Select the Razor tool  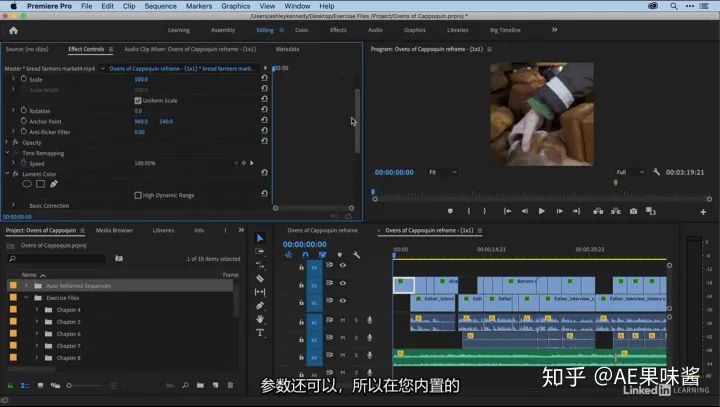click(x=260, y=278)
